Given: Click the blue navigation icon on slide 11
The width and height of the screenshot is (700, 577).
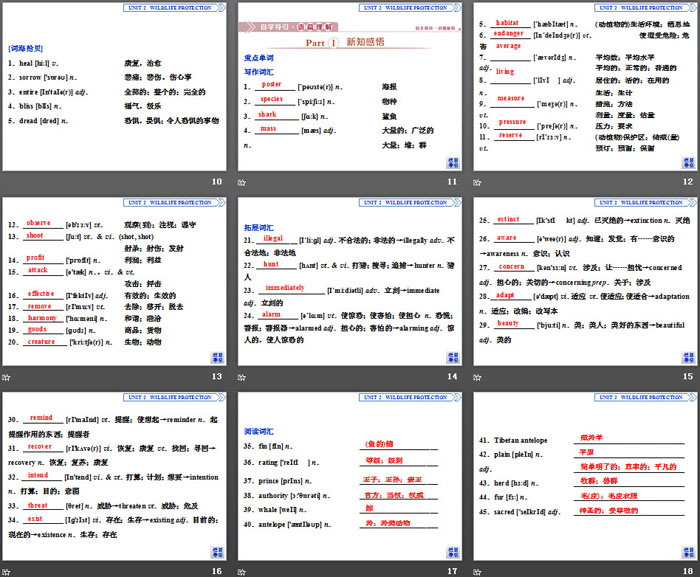Looking at the screenshot, I should click(x=453, y=163).
